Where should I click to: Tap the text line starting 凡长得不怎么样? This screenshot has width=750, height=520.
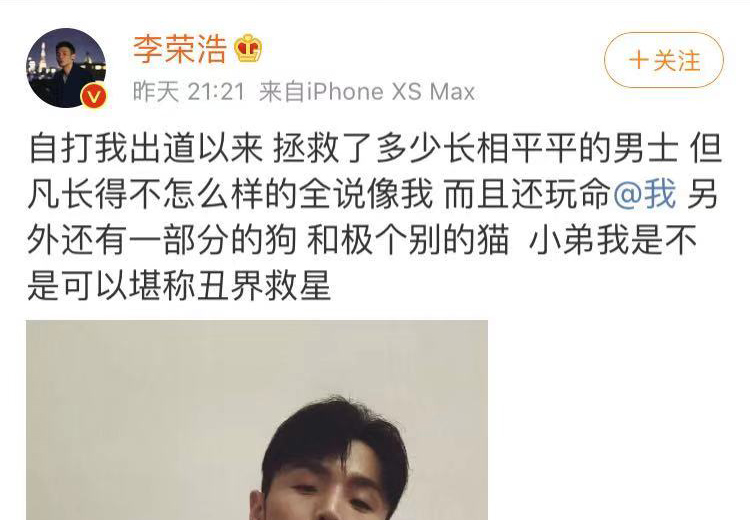coord(373,194)
